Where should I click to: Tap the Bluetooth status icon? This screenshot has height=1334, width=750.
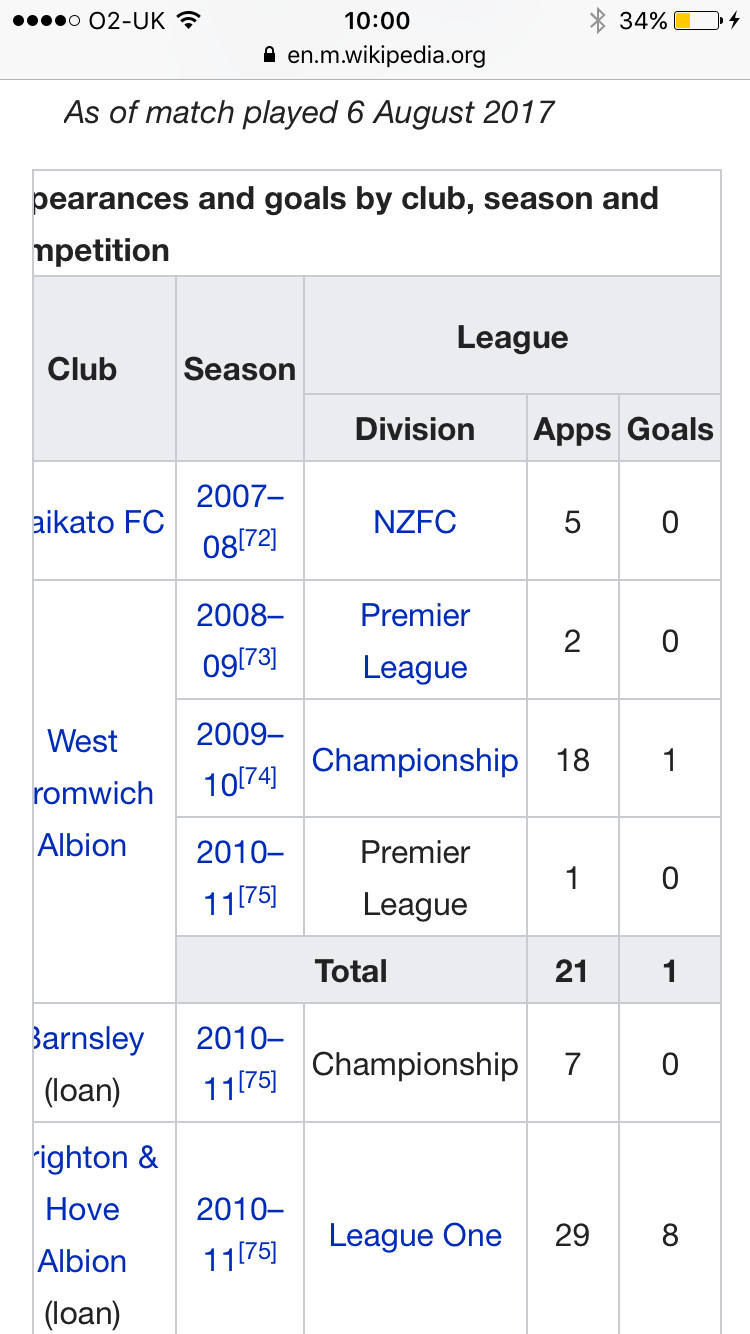pos(598,20)
